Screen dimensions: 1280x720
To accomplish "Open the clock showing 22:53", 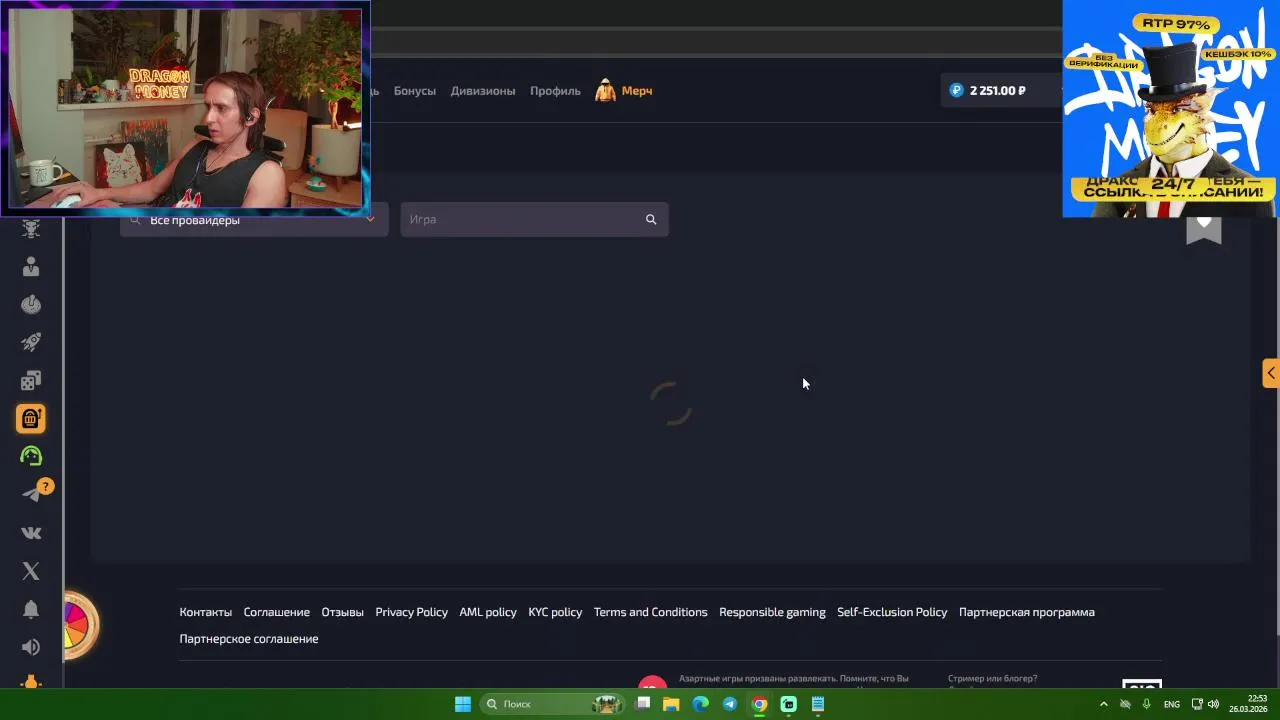I will [1249, 704].
